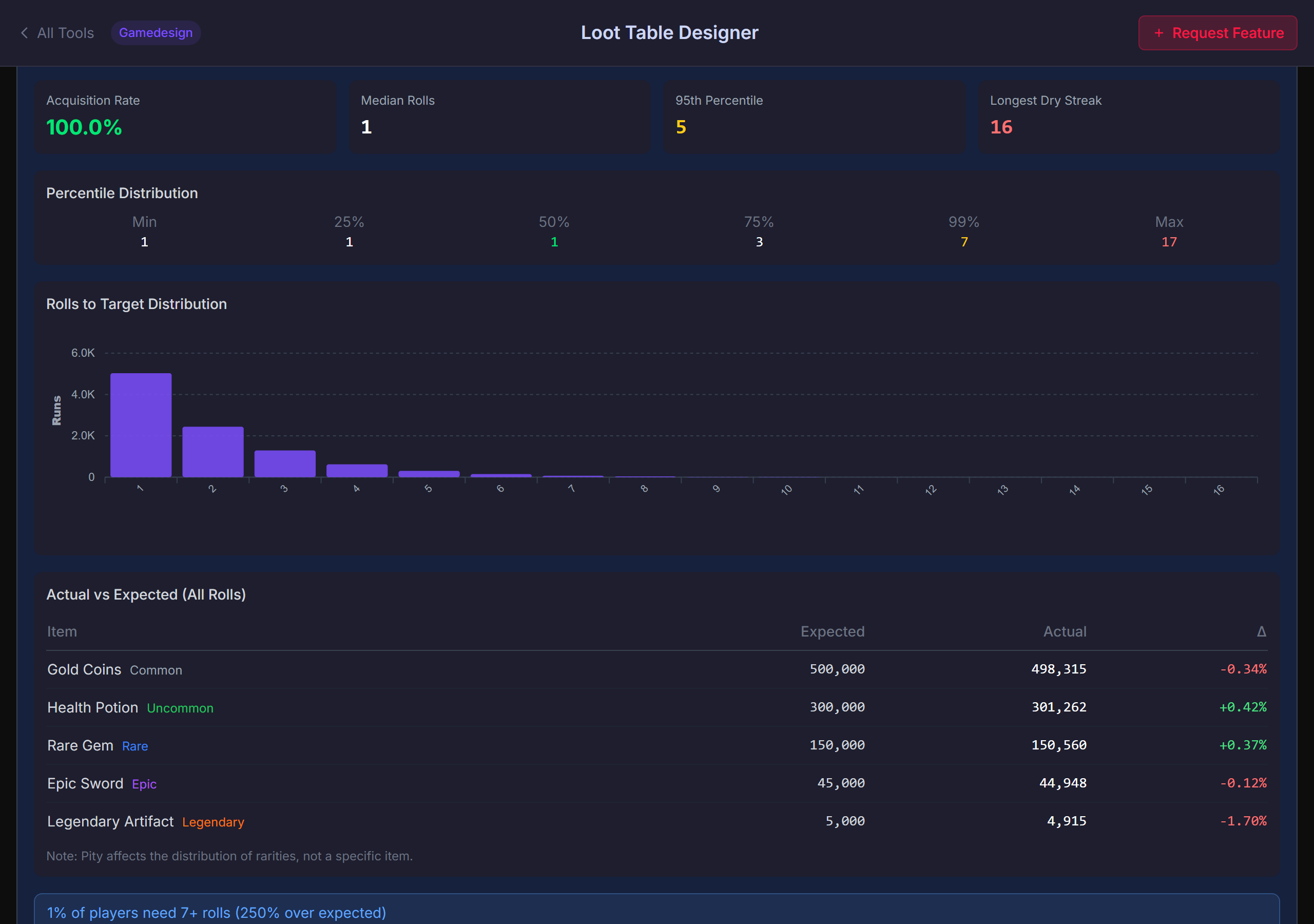Screen dimensions: 1314x924
Task: Open the All Tools page
Action: (65, 33)
